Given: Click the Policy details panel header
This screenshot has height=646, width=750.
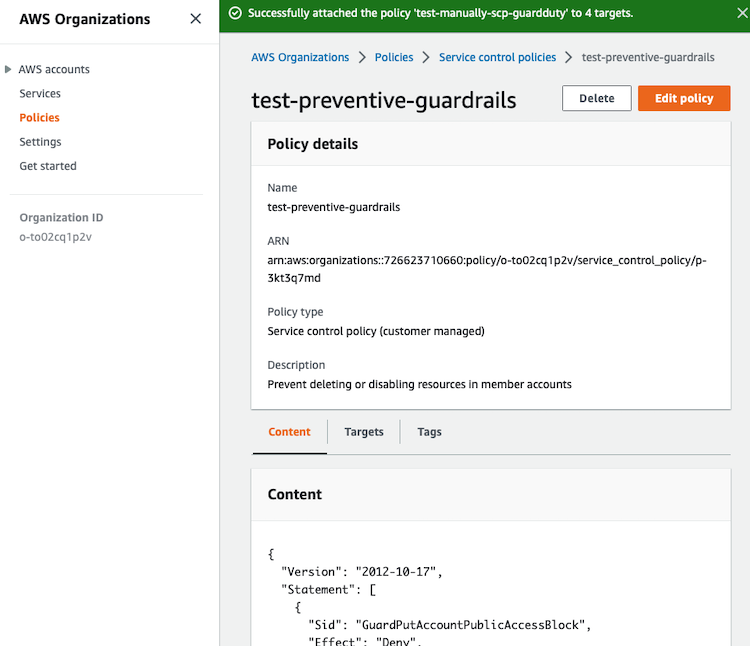Looking at the screenshot, I should (x=491, y=144).
